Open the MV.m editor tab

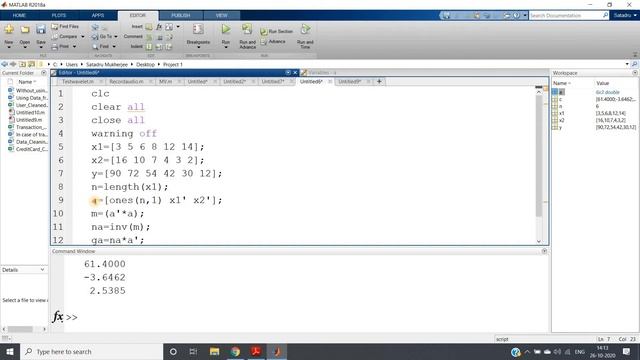(x=165, y=82)
